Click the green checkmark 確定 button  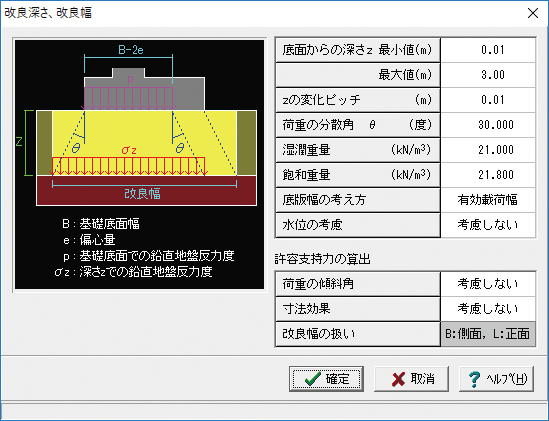click(x=326, y=379)
